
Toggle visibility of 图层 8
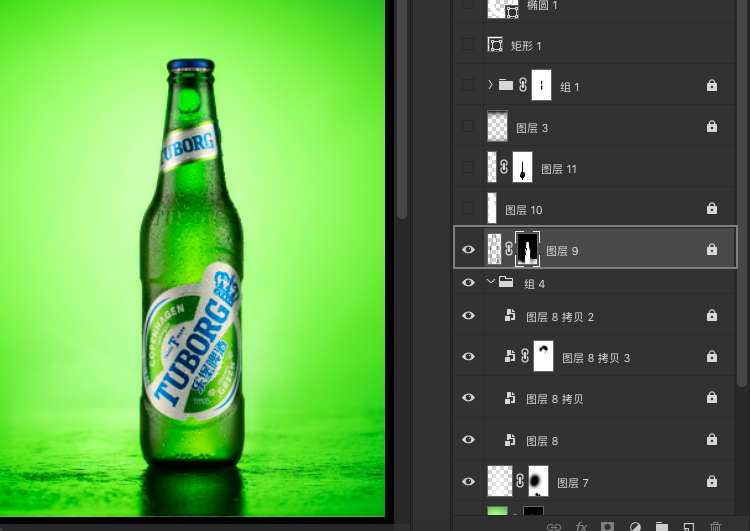point(468,439)
